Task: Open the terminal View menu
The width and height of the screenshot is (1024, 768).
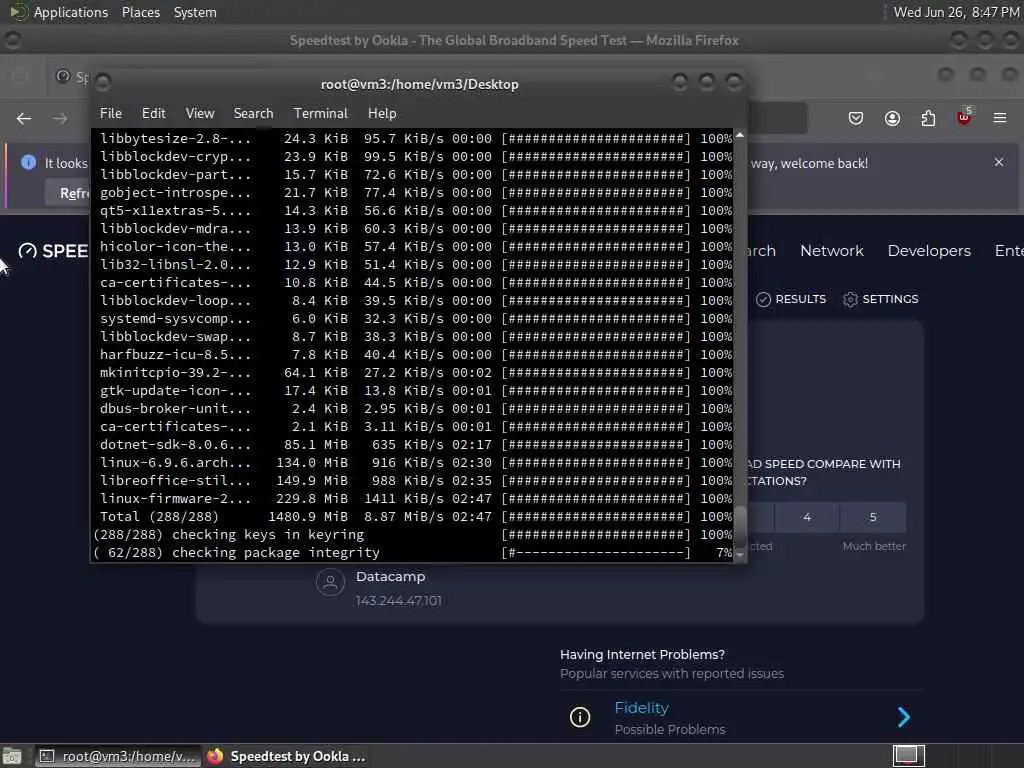Action: pos(199,113)
